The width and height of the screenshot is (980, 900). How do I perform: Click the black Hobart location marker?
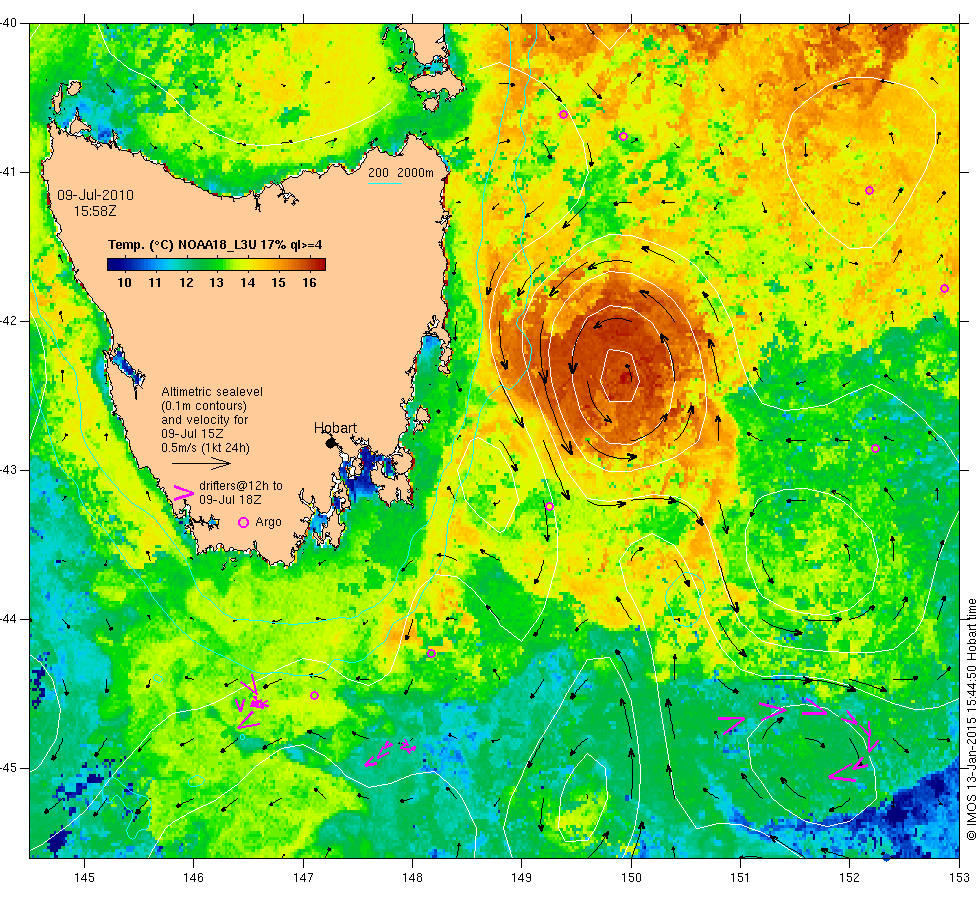331,442
